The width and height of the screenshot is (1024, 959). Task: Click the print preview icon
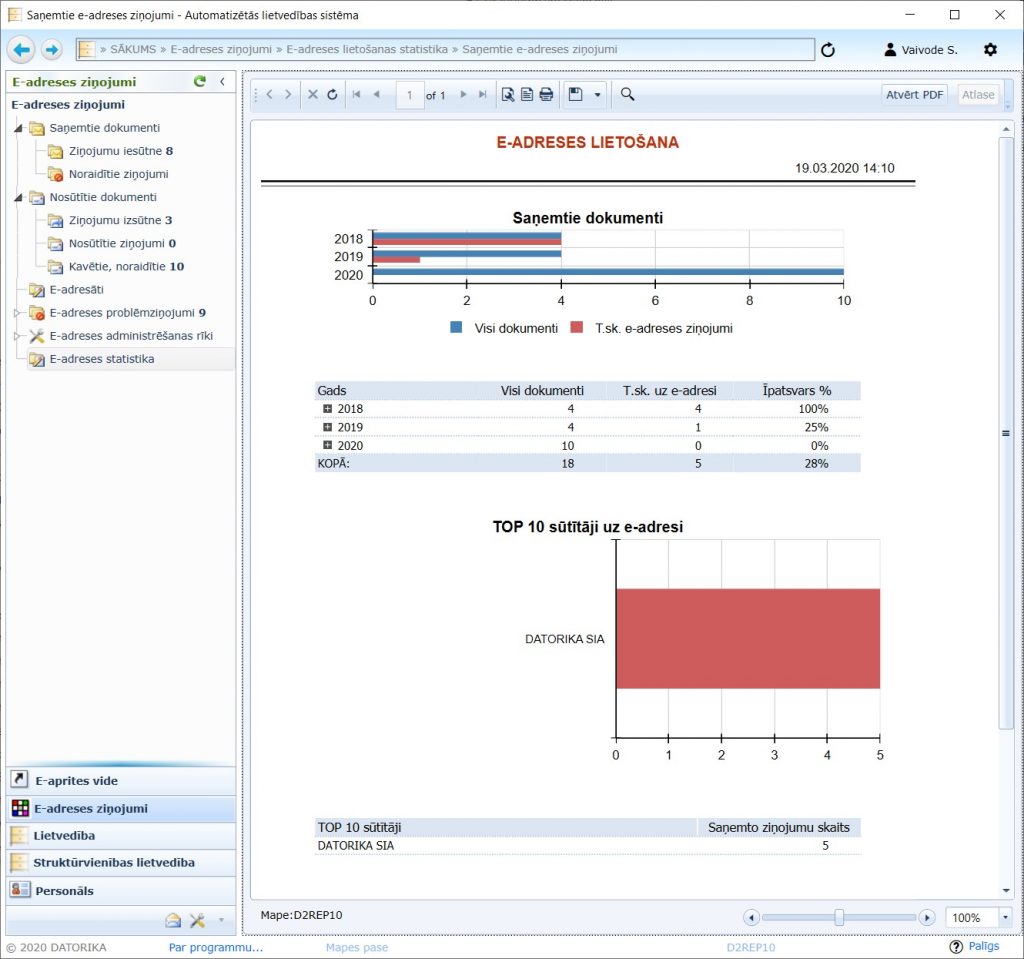[508, 95]
